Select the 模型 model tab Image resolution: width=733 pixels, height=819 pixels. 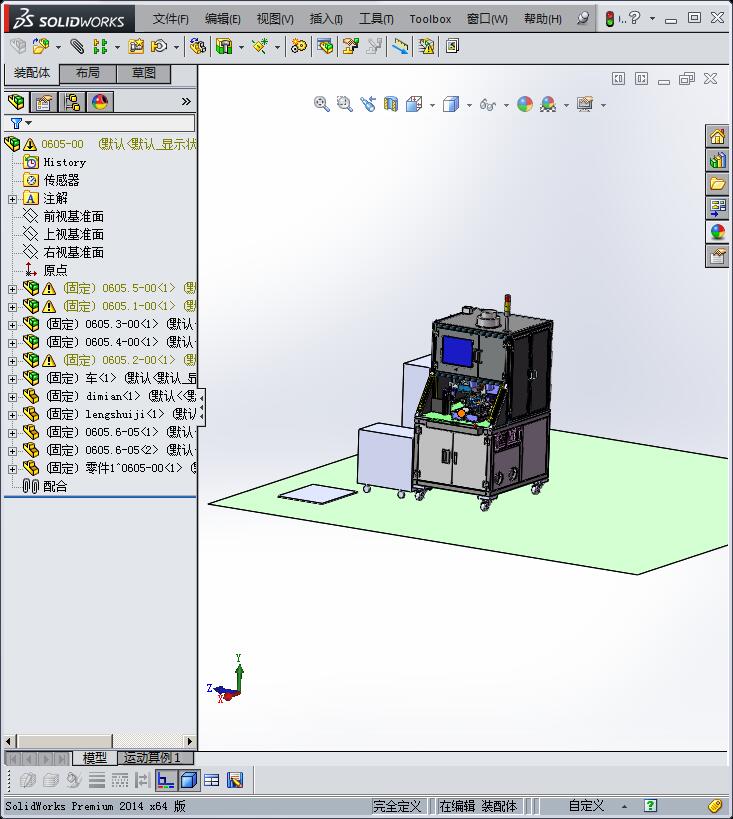[x=95, y=757]
